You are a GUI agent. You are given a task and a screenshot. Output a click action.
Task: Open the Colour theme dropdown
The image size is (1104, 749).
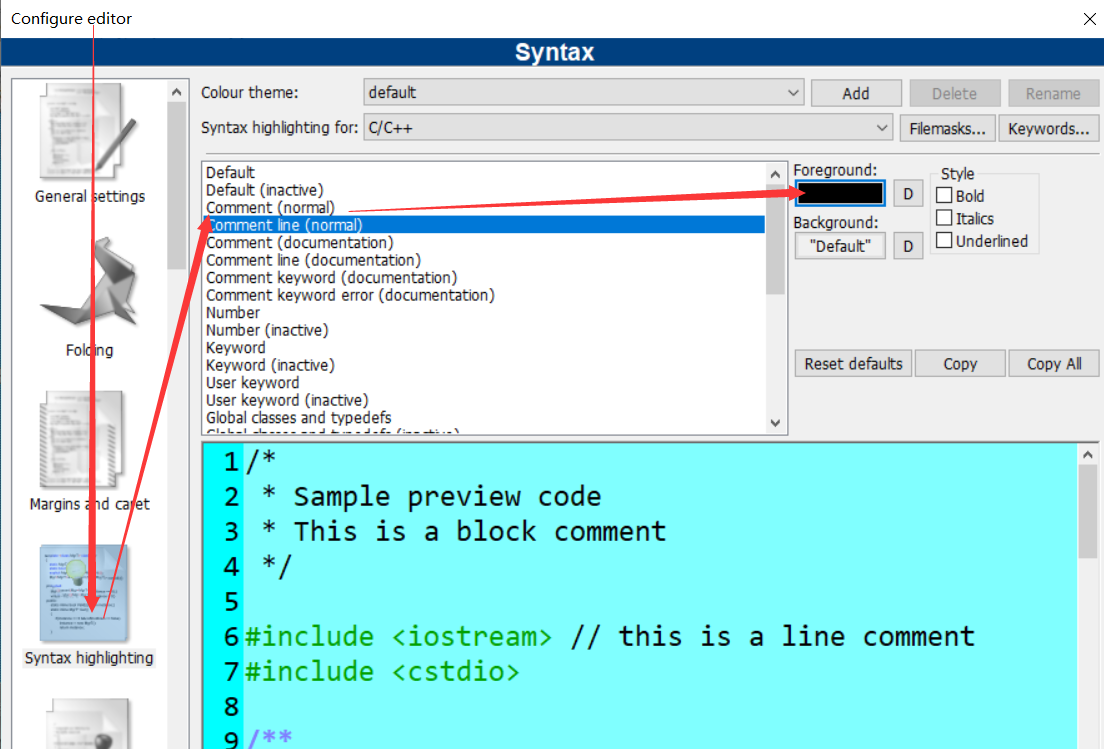point(584,93)
